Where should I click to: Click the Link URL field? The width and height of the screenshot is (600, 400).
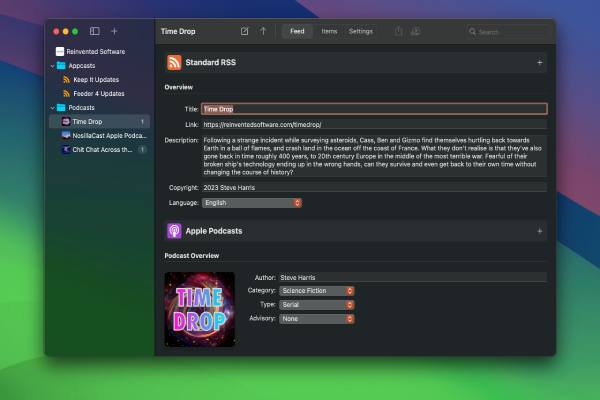pos(374,125)
